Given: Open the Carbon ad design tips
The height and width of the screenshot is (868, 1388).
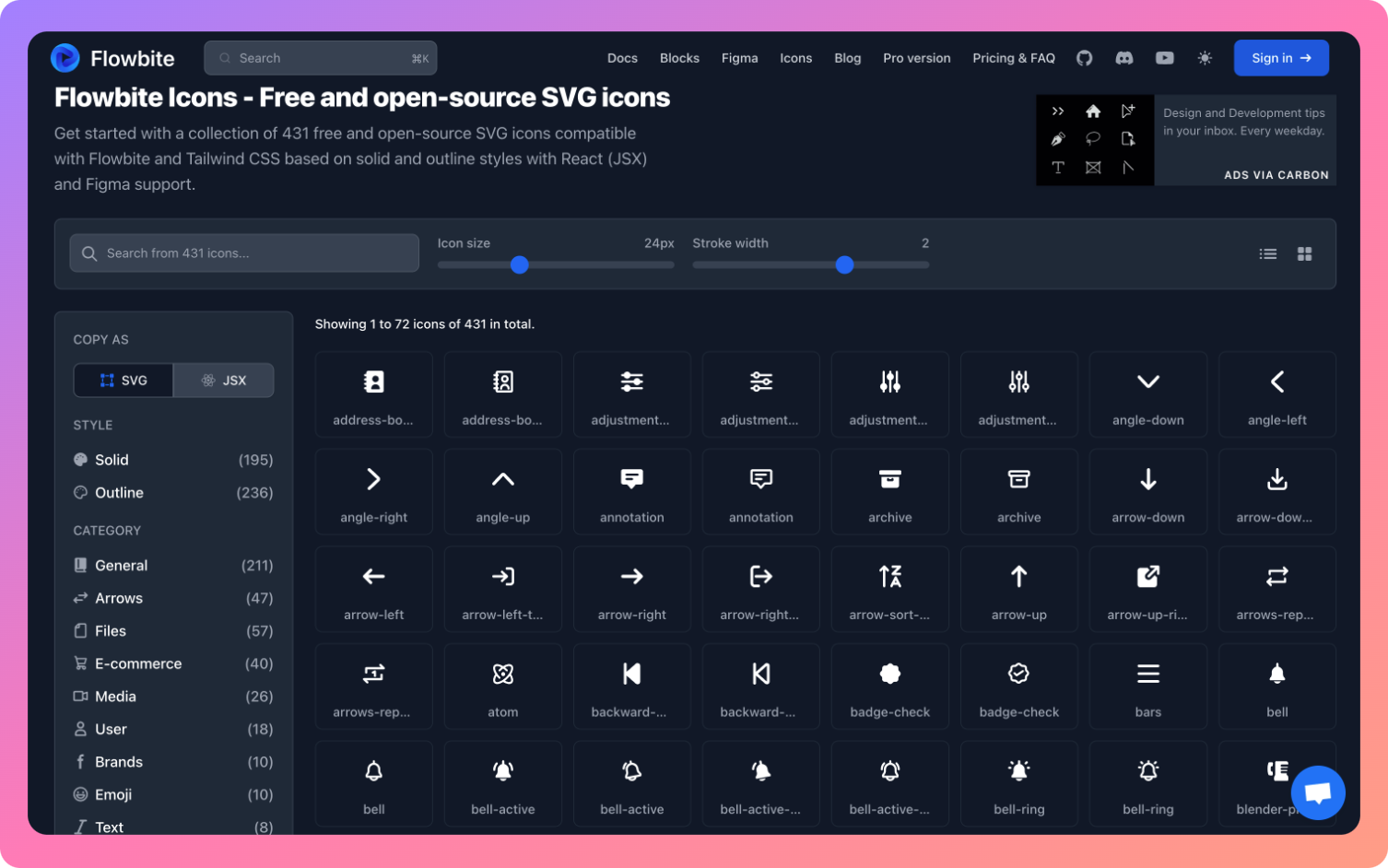Looking at the screenshot, I should (x=1244, y=122).
